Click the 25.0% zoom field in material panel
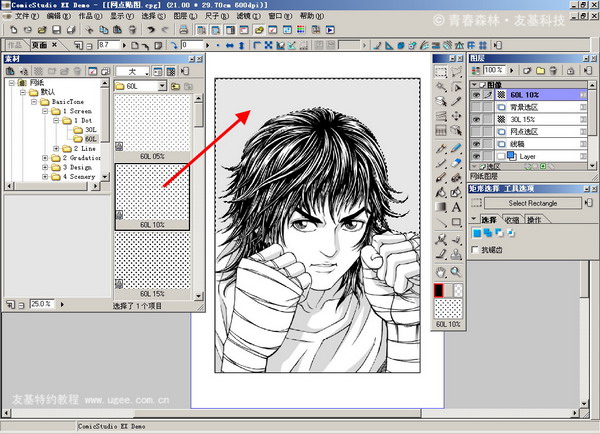 pyautogui.click(x=42, y=304)
